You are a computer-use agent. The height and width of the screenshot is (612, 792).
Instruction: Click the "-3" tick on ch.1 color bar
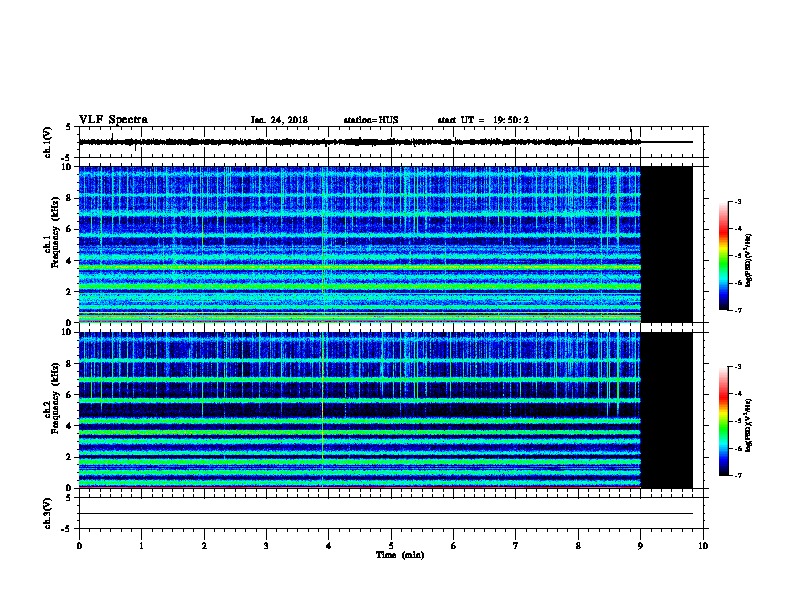738,201
